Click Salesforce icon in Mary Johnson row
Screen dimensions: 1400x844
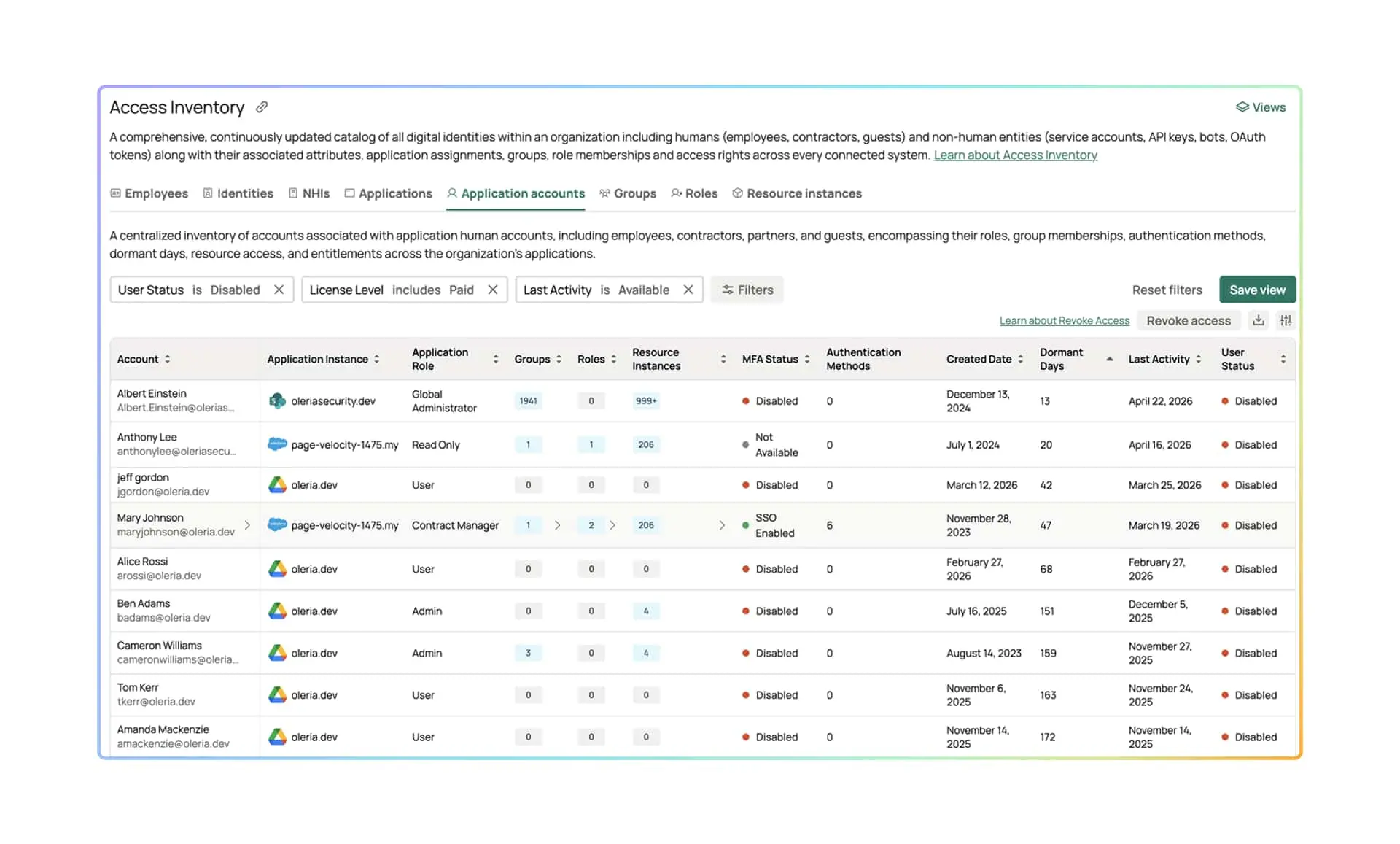click(x=277, y=524)
